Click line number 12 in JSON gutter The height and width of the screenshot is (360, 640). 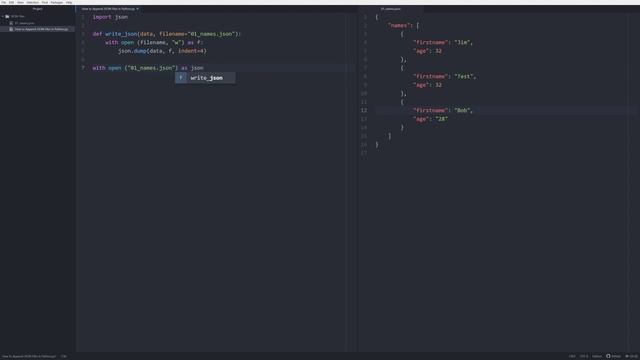[364, 110]
